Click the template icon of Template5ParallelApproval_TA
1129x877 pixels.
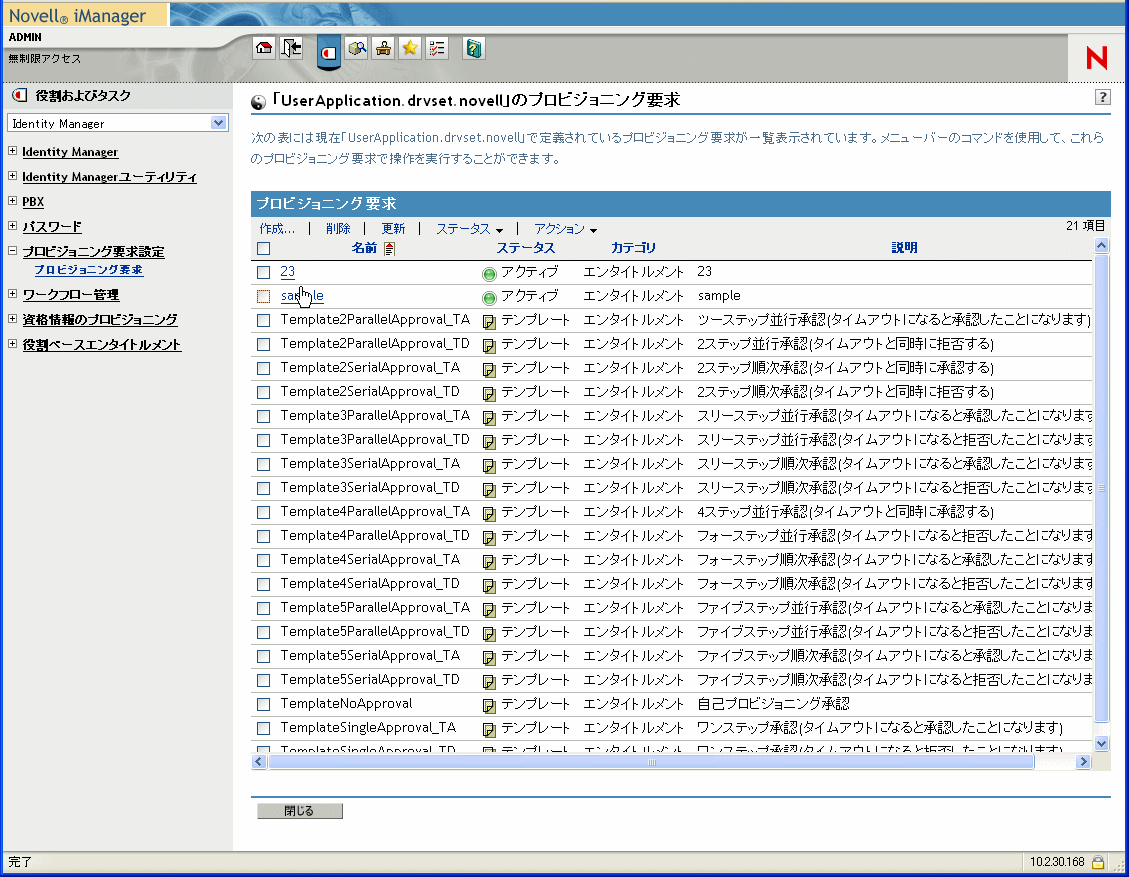coord(489,610)
